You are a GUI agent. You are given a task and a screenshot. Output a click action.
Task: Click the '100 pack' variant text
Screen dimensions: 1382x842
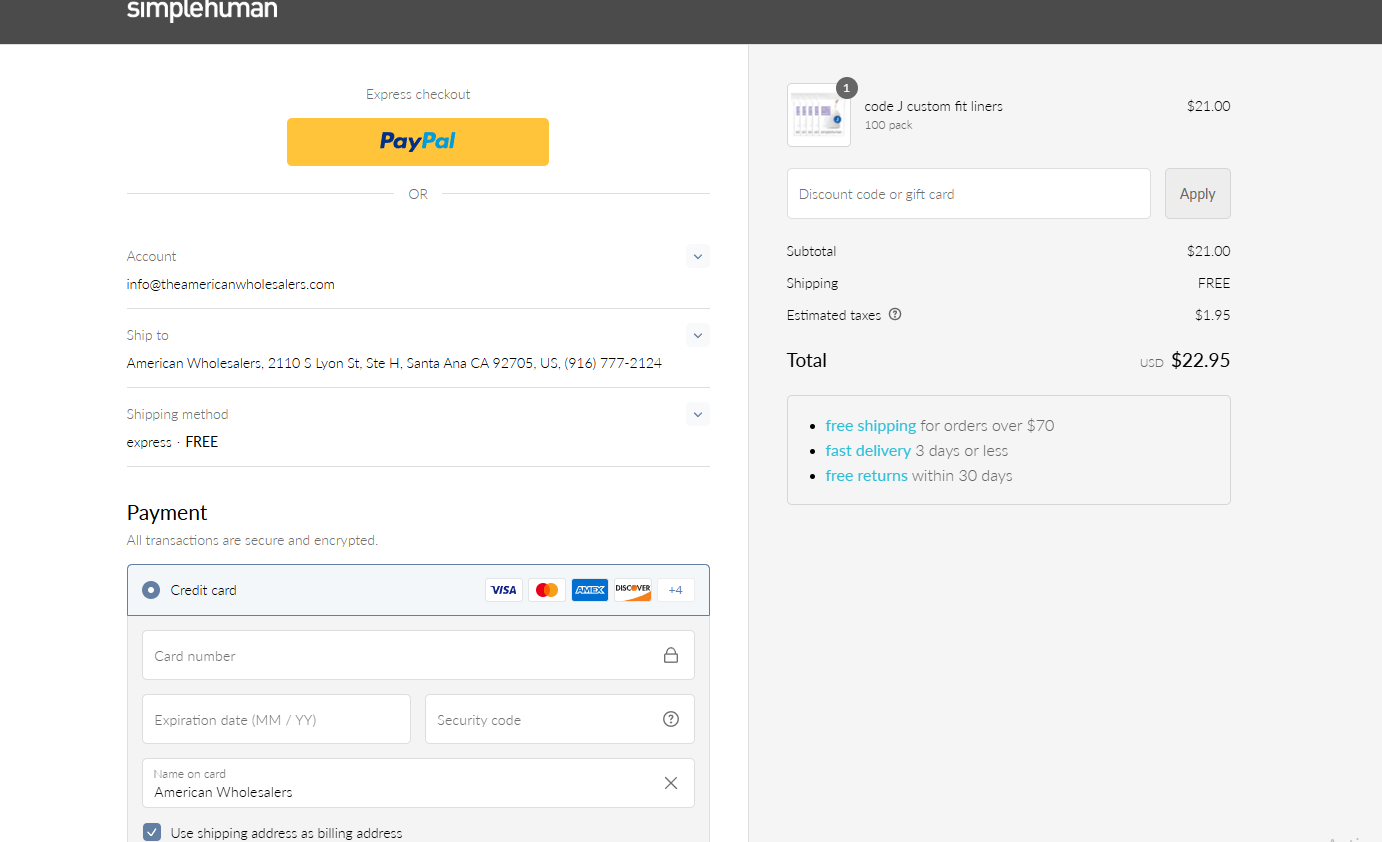pyautogui.click(x=889, y=125)
